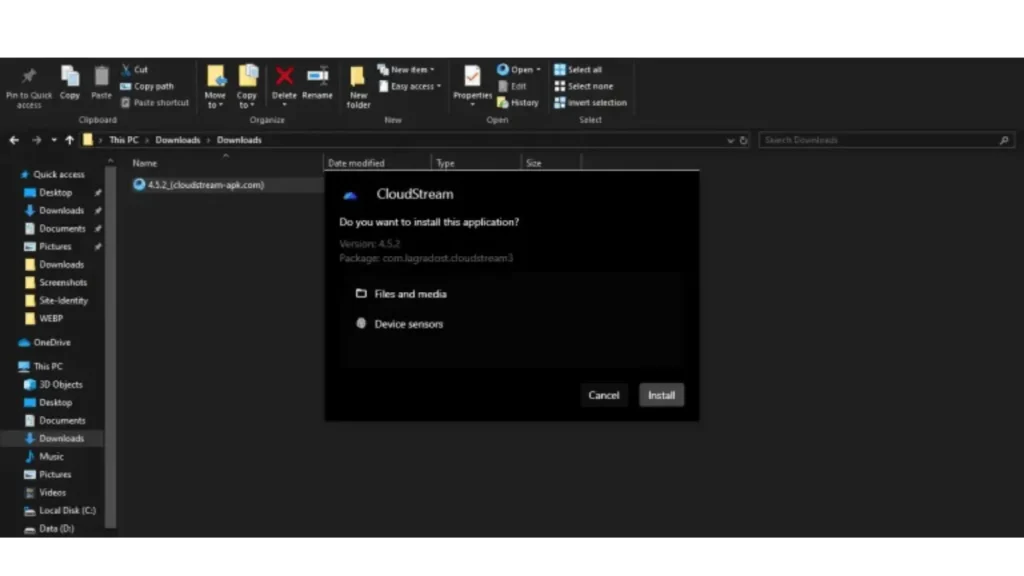Select OneDrive in navigation pane

pos(44,342)
